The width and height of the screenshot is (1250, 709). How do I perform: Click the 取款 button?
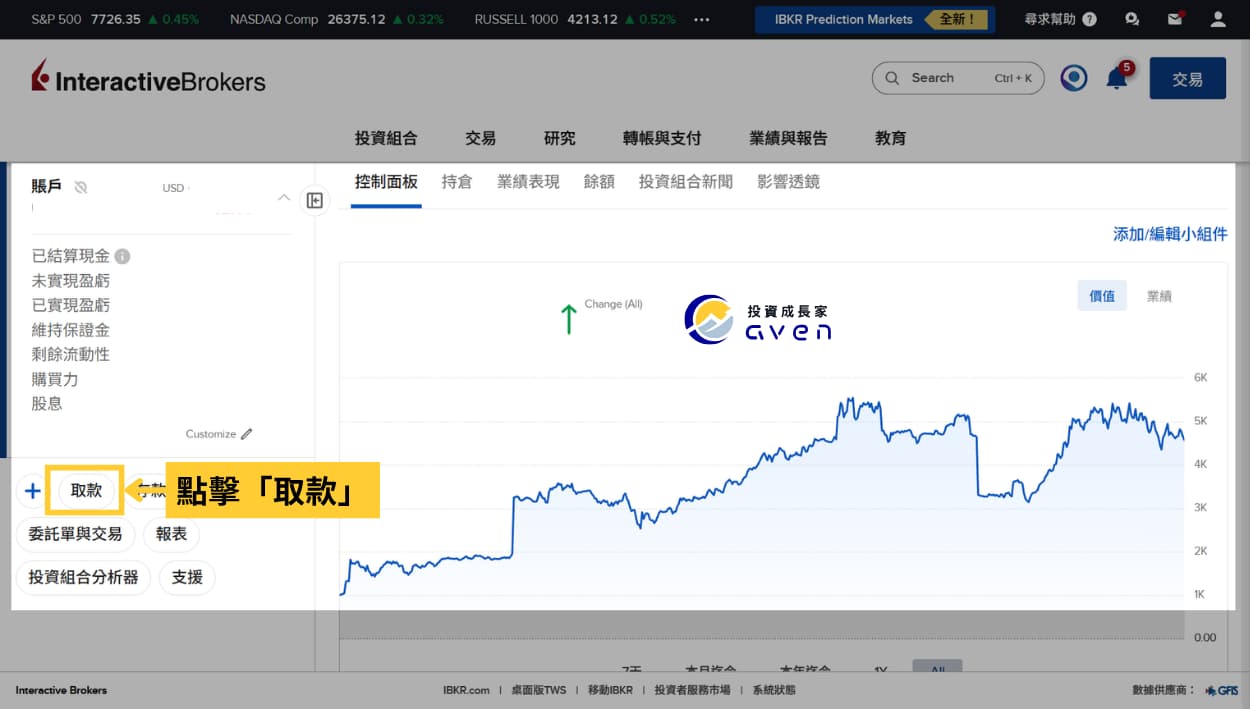point(86,491)
